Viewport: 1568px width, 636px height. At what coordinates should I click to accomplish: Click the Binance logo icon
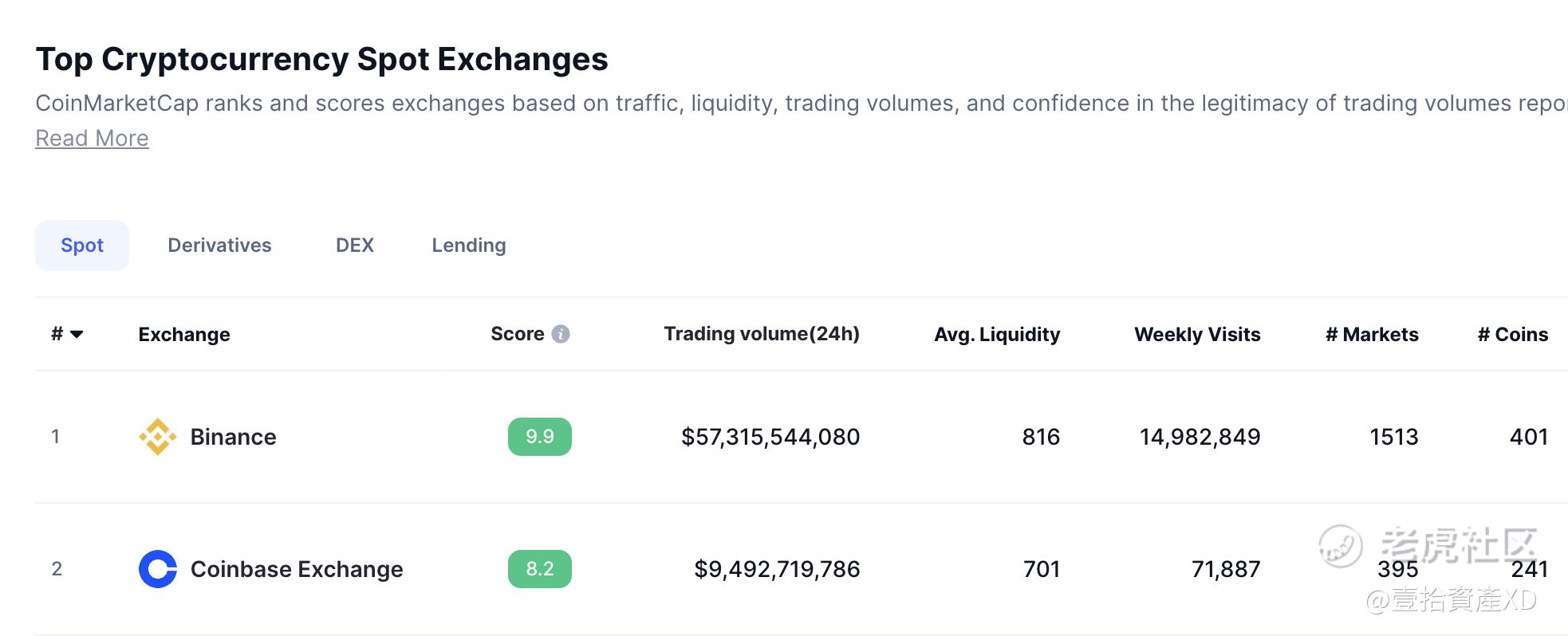(x=157, y=437)
